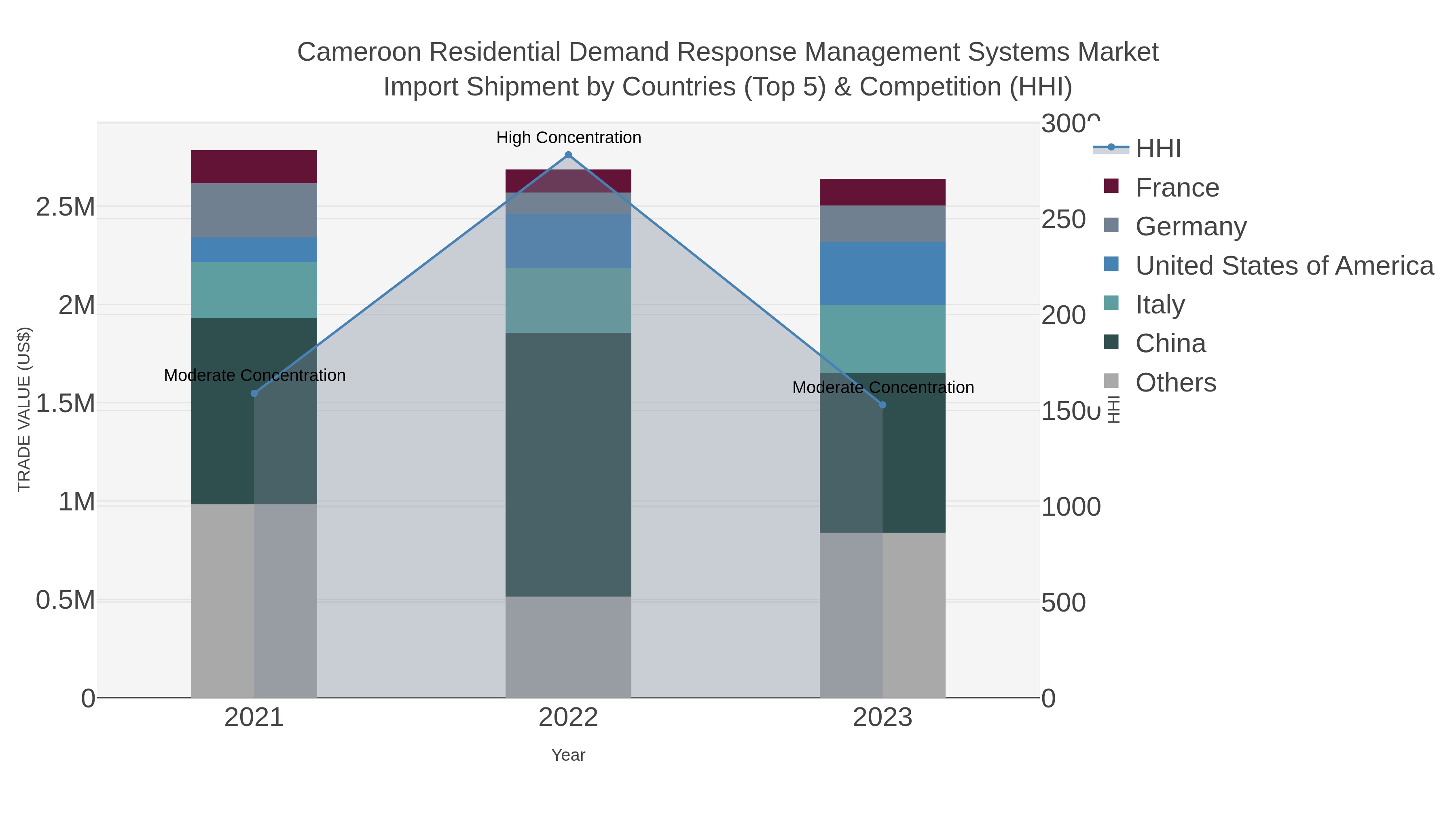Click the 'Year' x-axis title
1456x819 pixels.
tap(569, 755)
